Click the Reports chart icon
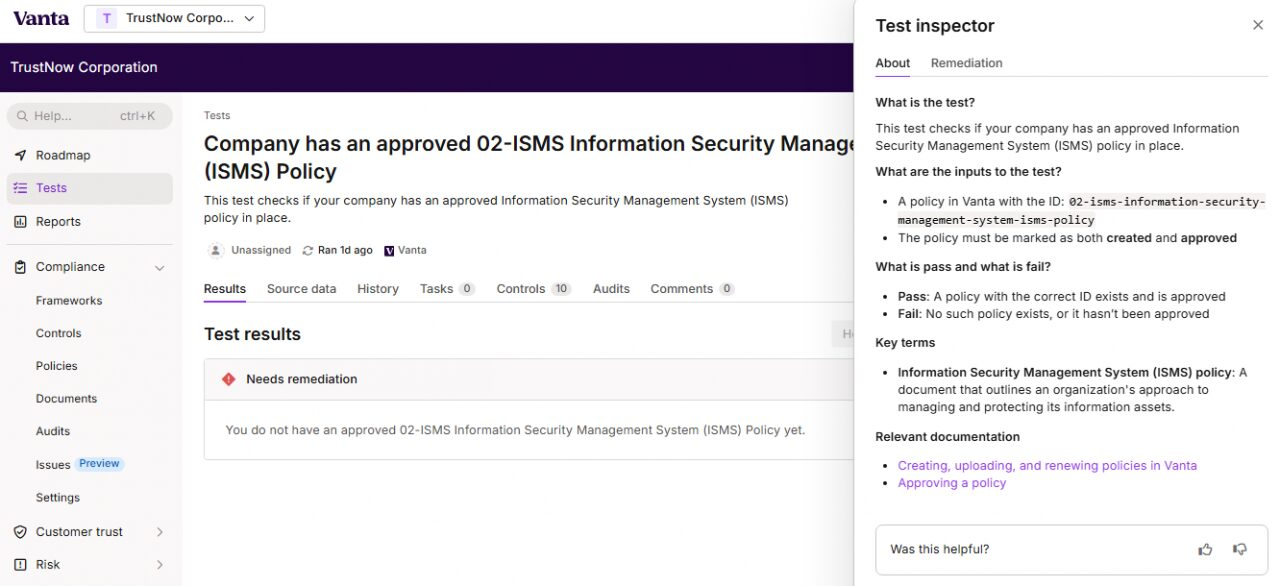Viewport: 1280px width, 586px height. coord(20,222)
